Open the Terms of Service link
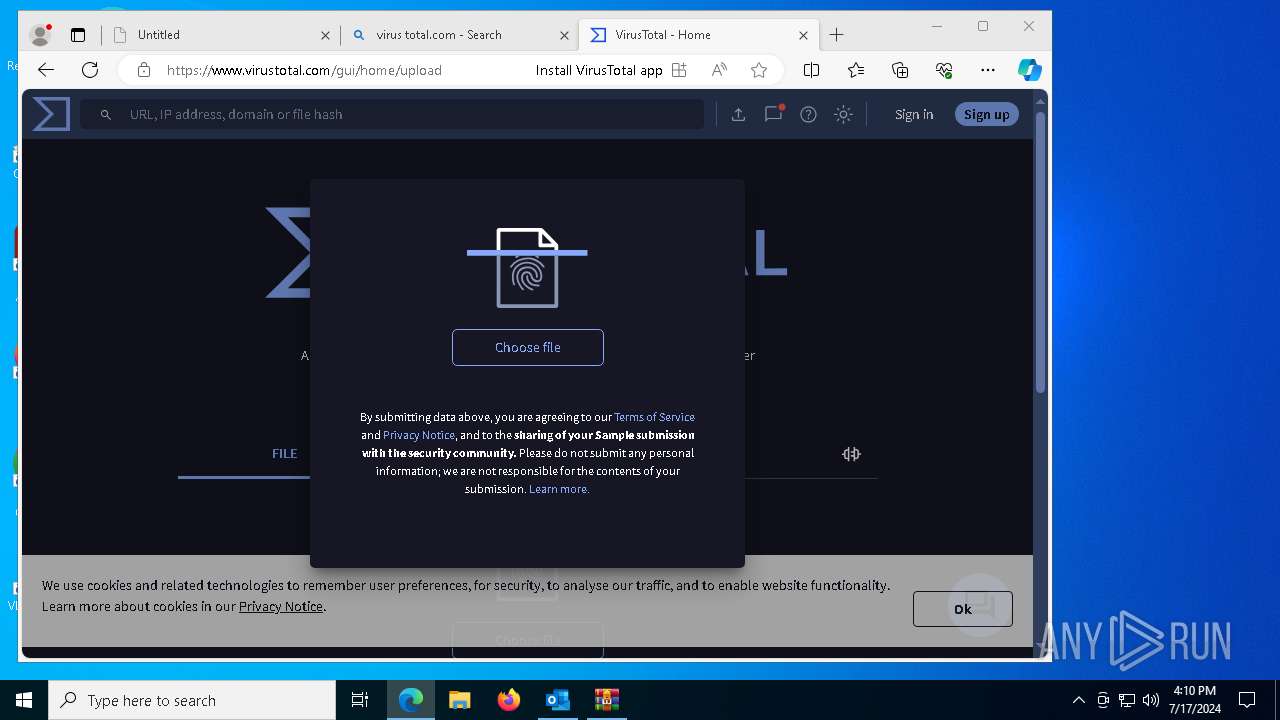Image resolution: width=1280 pixels, height=720 pixels. [x=654, y=417]
